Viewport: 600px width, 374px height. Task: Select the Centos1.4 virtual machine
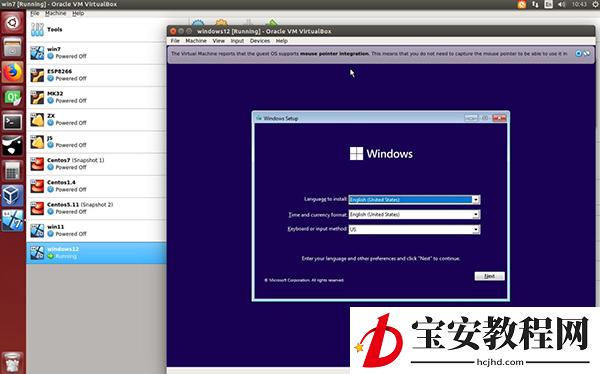point(96,186)
